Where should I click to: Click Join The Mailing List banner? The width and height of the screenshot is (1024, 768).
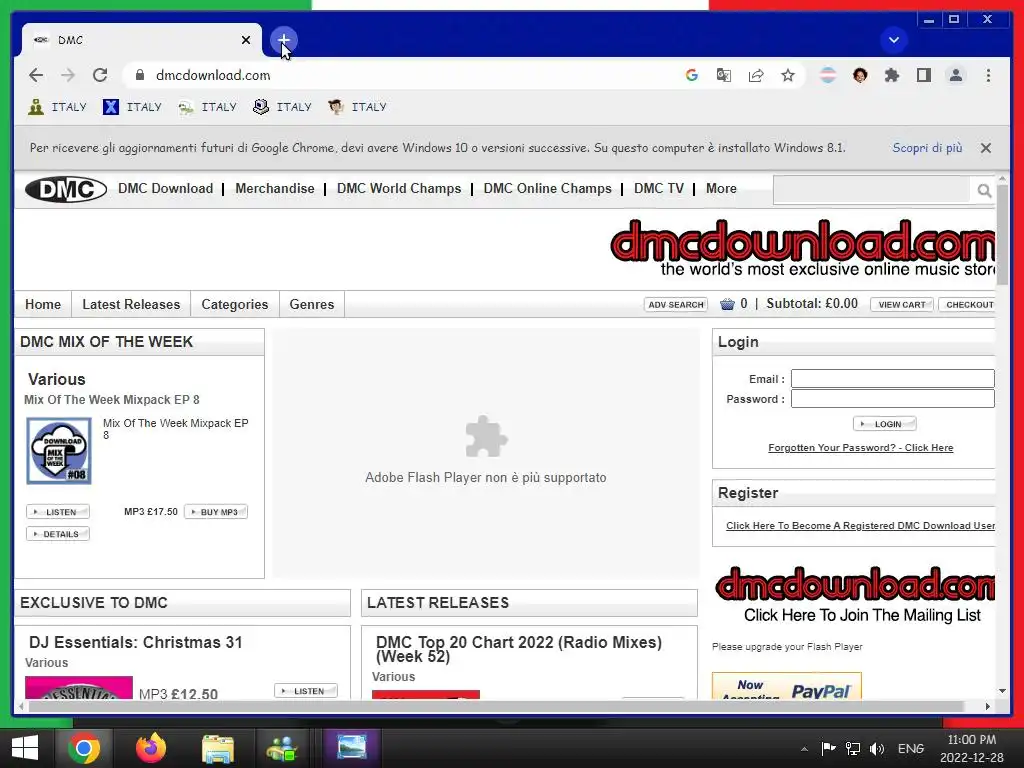(855, 595)
